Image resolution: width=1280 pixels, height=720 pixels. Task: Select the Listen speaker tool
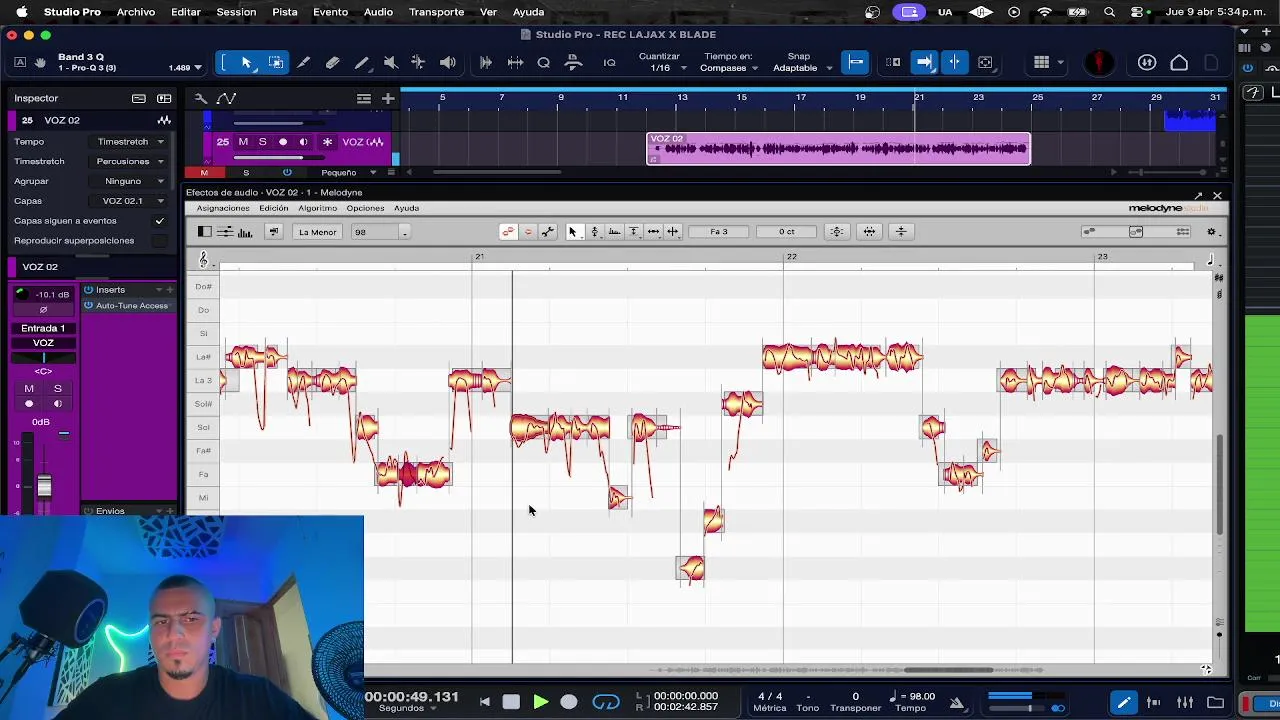coord(448,62)
